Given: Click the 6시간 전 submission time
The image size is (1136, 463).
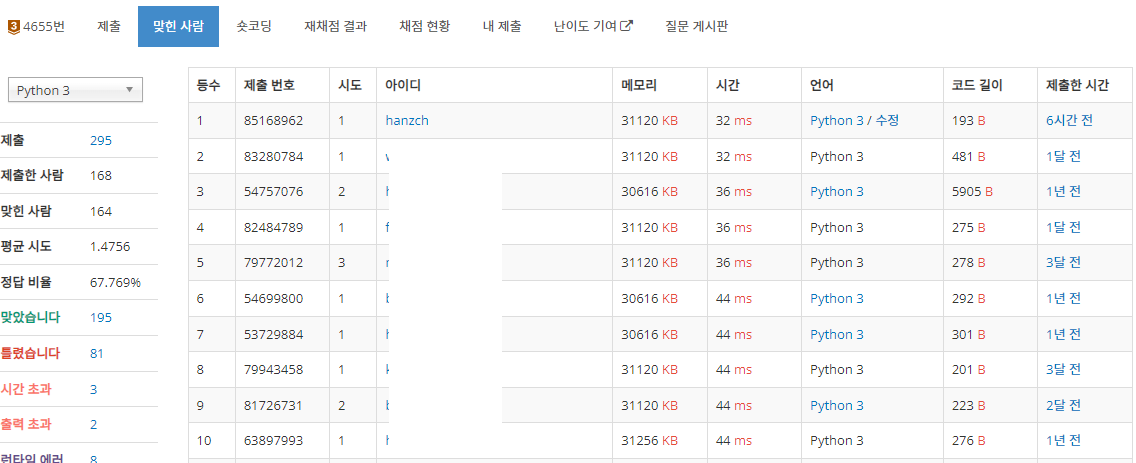Looking at the screenshot, I should (x=1069, y=121).
